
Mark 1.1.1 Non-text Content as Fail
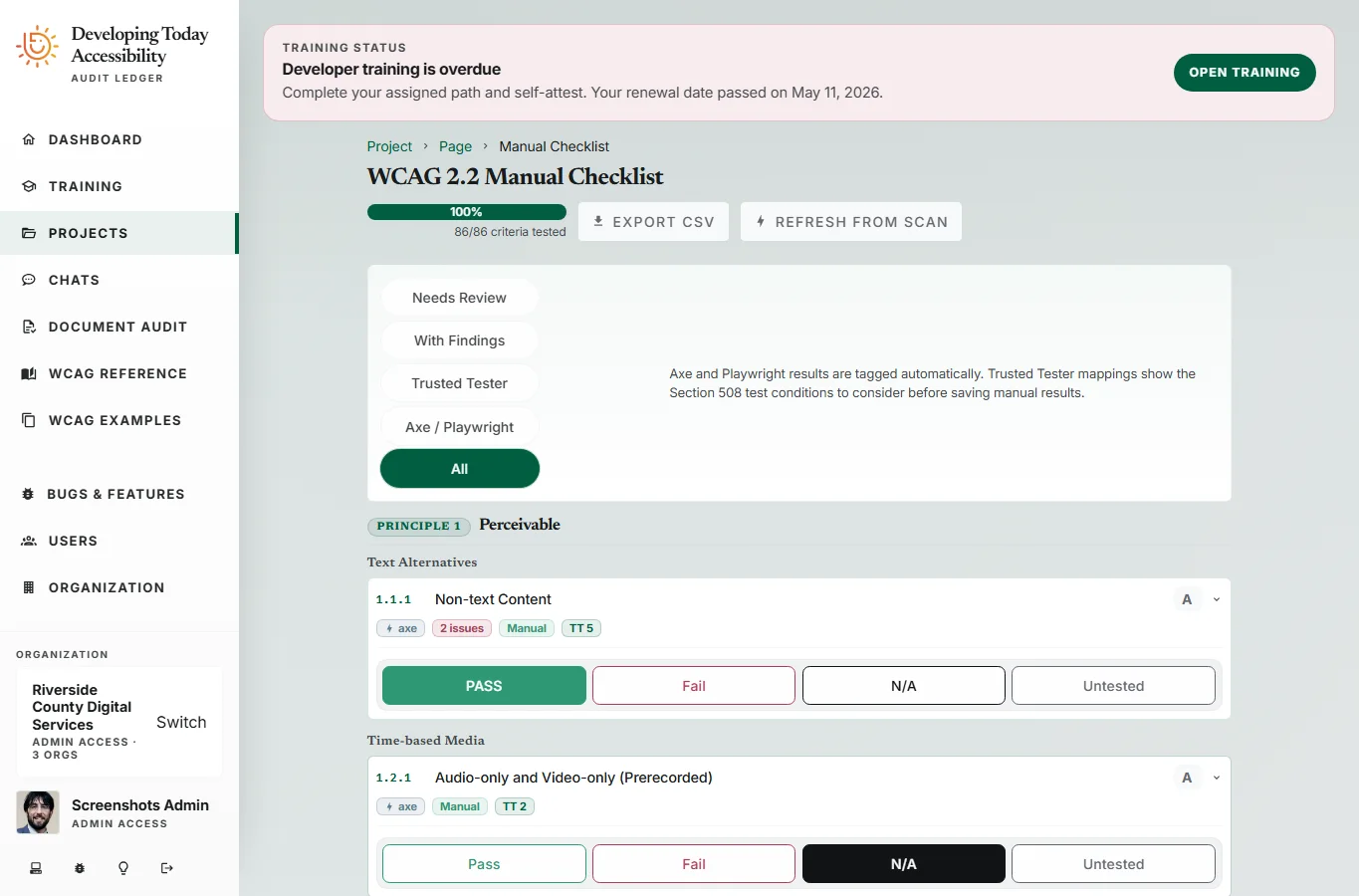(694, 686)
